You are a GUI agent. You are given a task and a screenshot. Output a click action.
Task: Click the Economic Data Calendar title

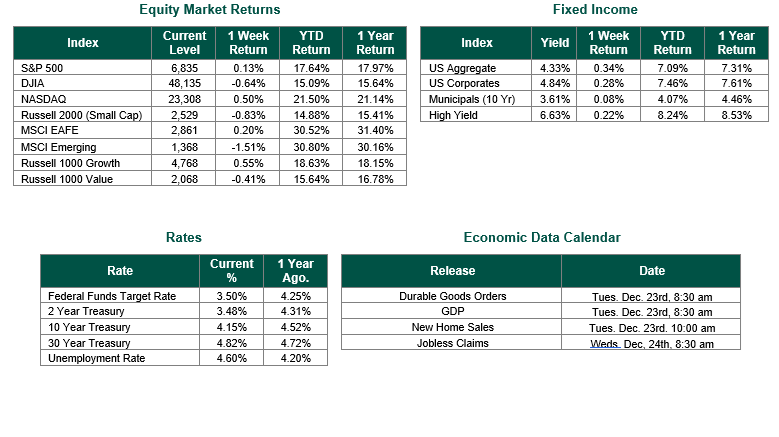coord(542,238)
